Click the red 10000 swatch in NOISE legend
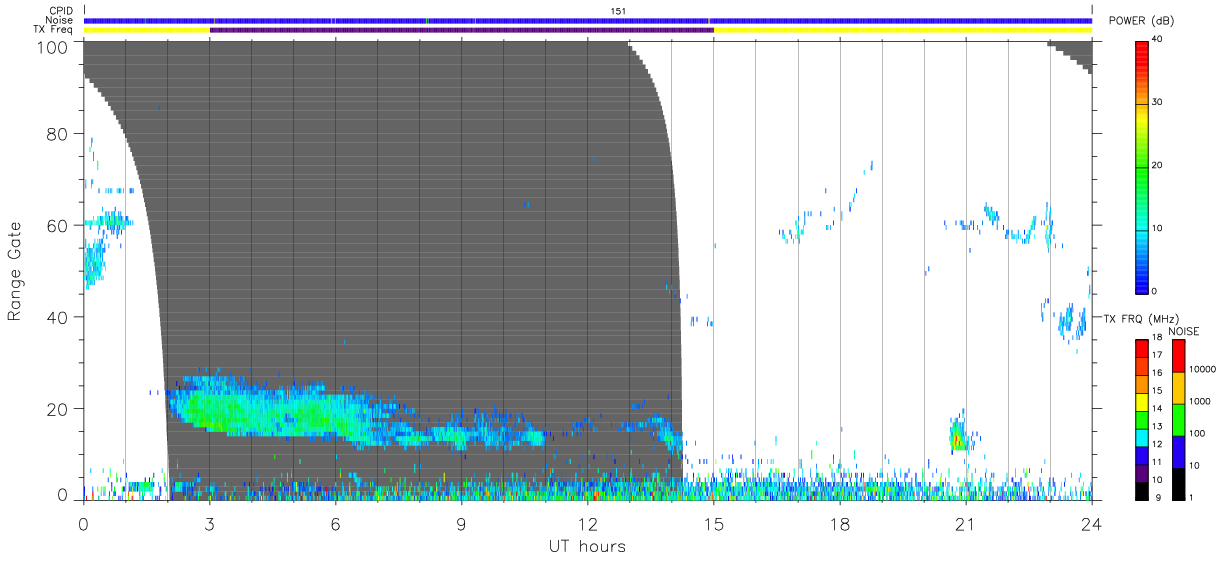The image size is (1228, 567). [1178, 356]
